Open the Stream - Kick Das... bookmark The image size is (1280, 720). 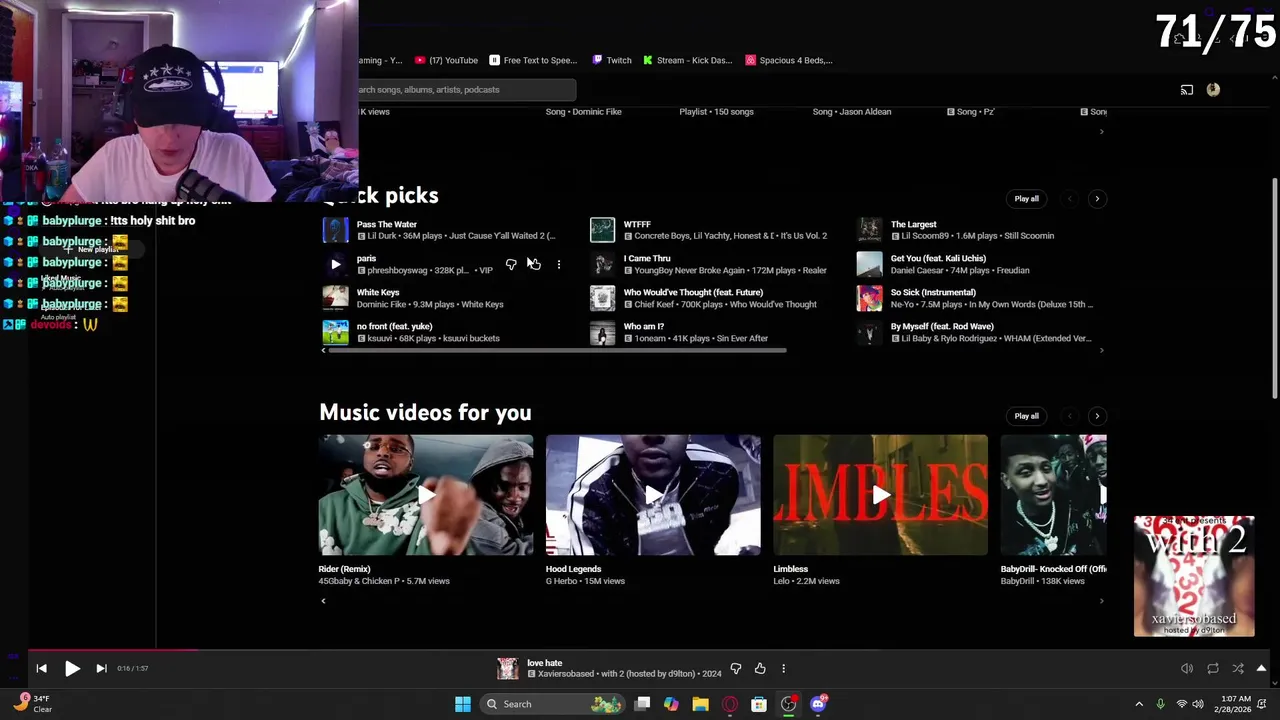(688, 60)
